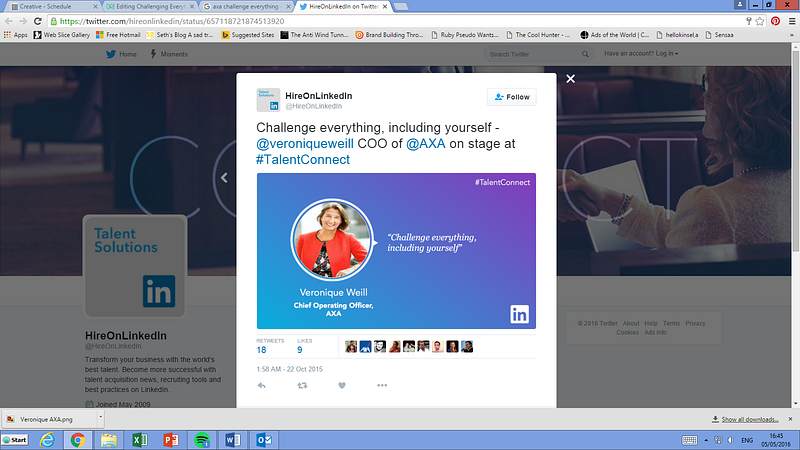
Task: Open the Twitter Privacy footer link
Action: [695, 323]
